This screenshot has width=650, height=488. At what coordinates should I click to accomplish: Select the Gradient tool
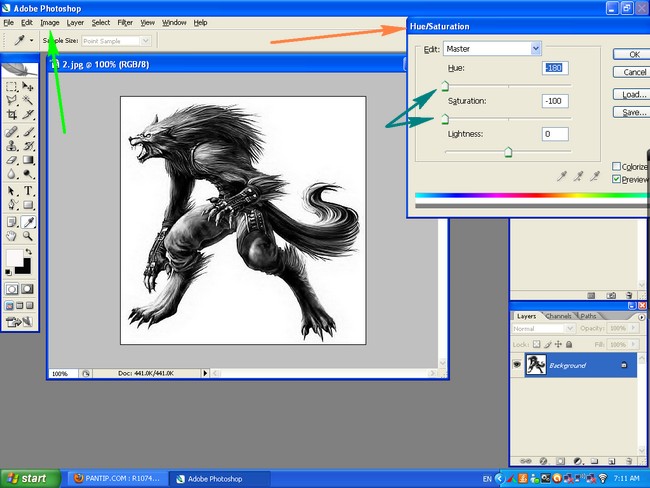click(28, 160)
